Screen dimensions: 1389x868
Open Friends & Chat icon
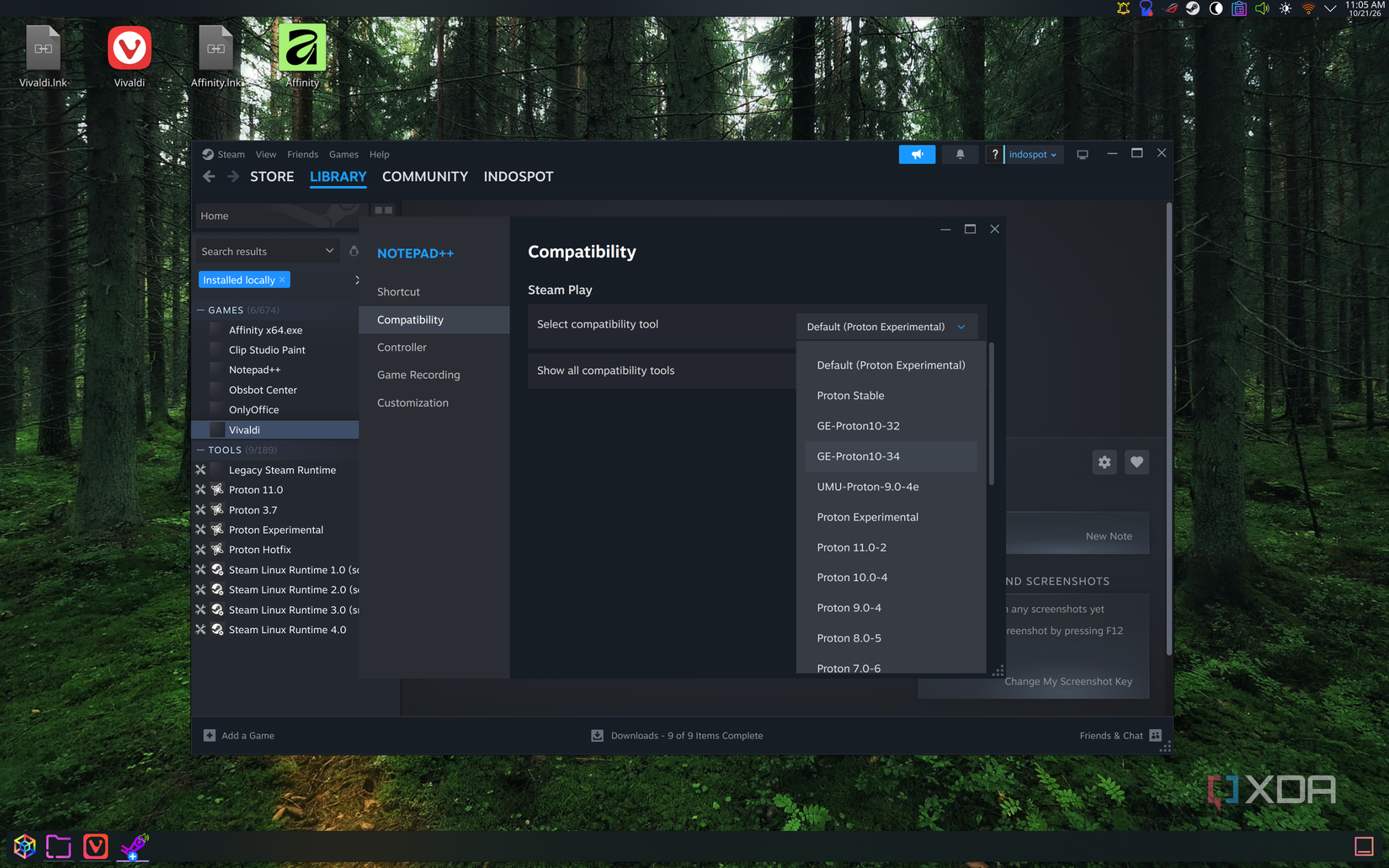1155,735
